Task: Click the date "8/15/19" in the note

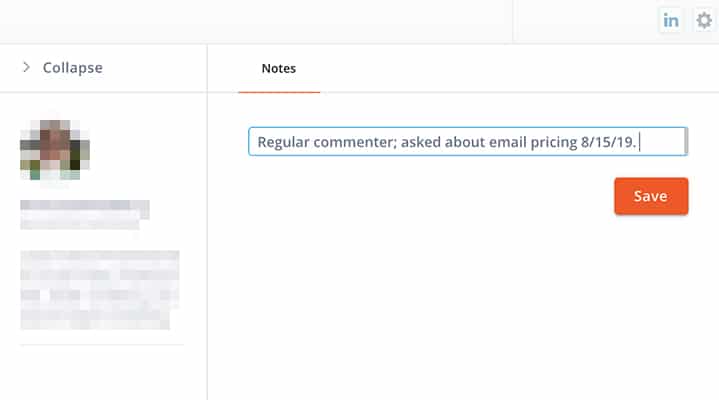Action: (x=609, y=141)
